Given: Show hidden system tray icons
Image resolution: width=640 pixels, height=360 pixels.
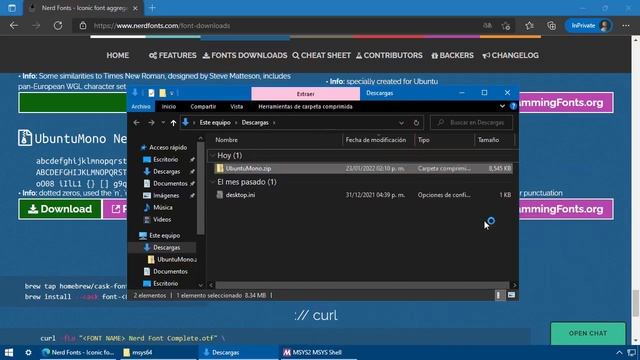Looking at the screenshot, I should point(619,353).
